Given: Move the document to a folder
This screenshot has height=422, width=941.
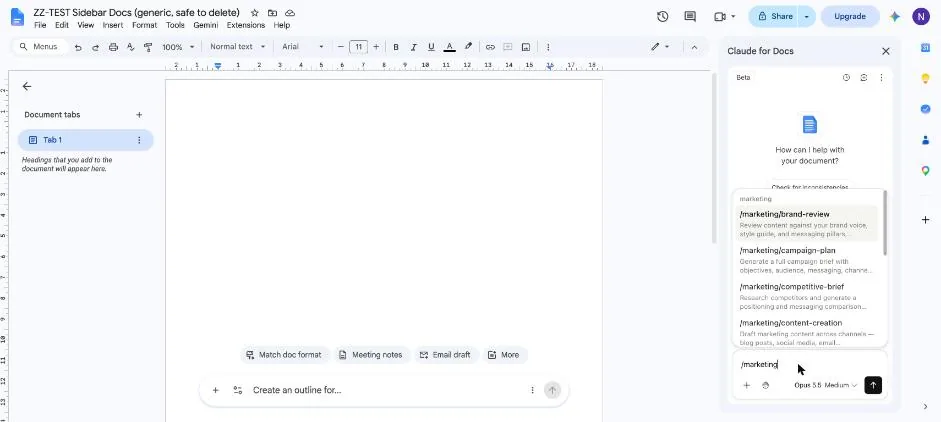Looking at the screenshot, I should (x=272, y=13).
